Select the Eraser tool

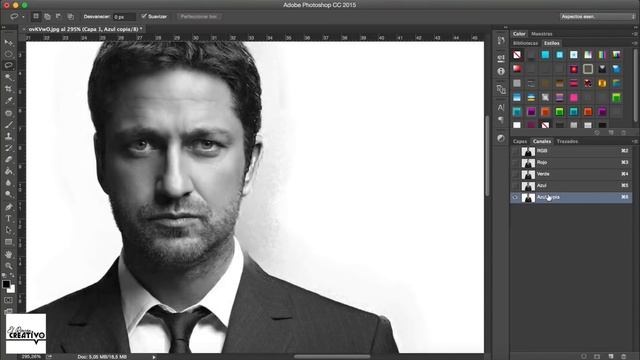(x=8, y=160)
